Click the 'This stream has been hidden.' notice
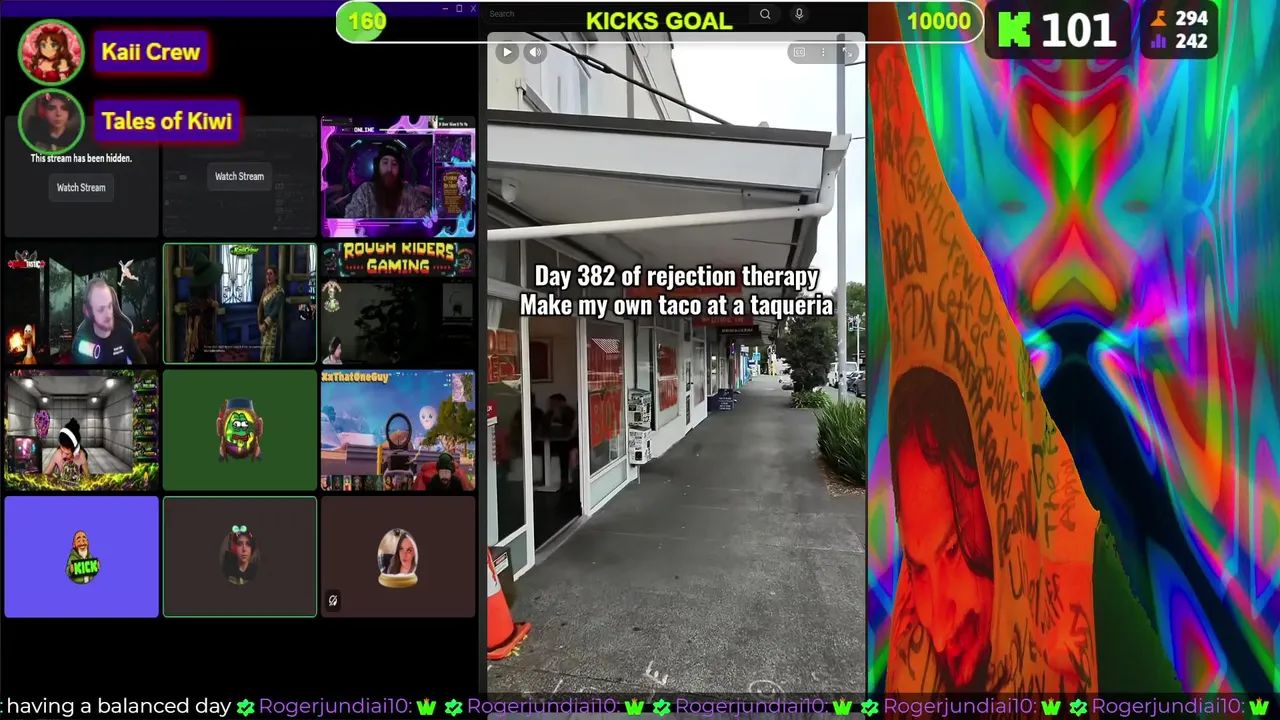This screenshot has height=720, width=1280. [x=81, y=158]
